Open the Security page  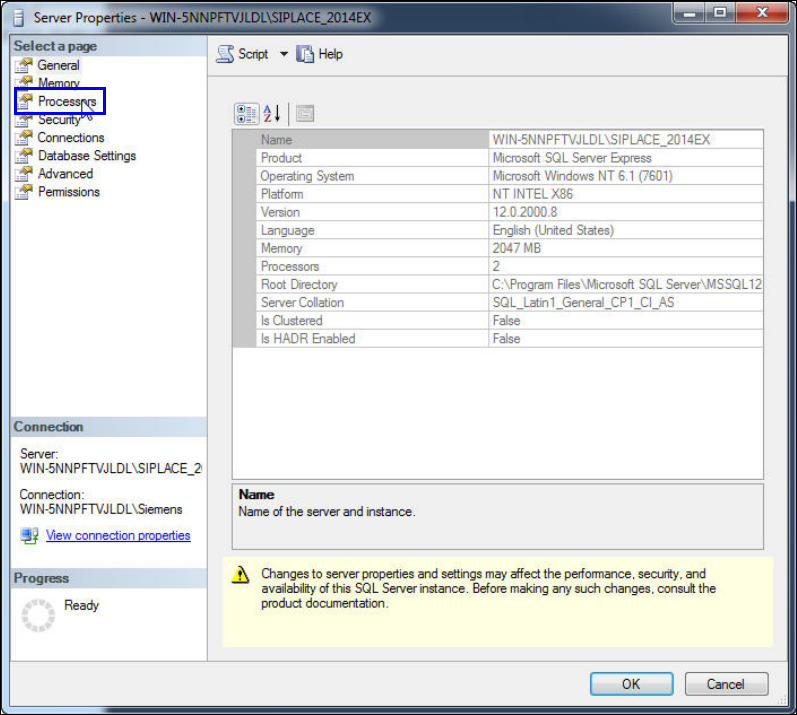[59, 120]
